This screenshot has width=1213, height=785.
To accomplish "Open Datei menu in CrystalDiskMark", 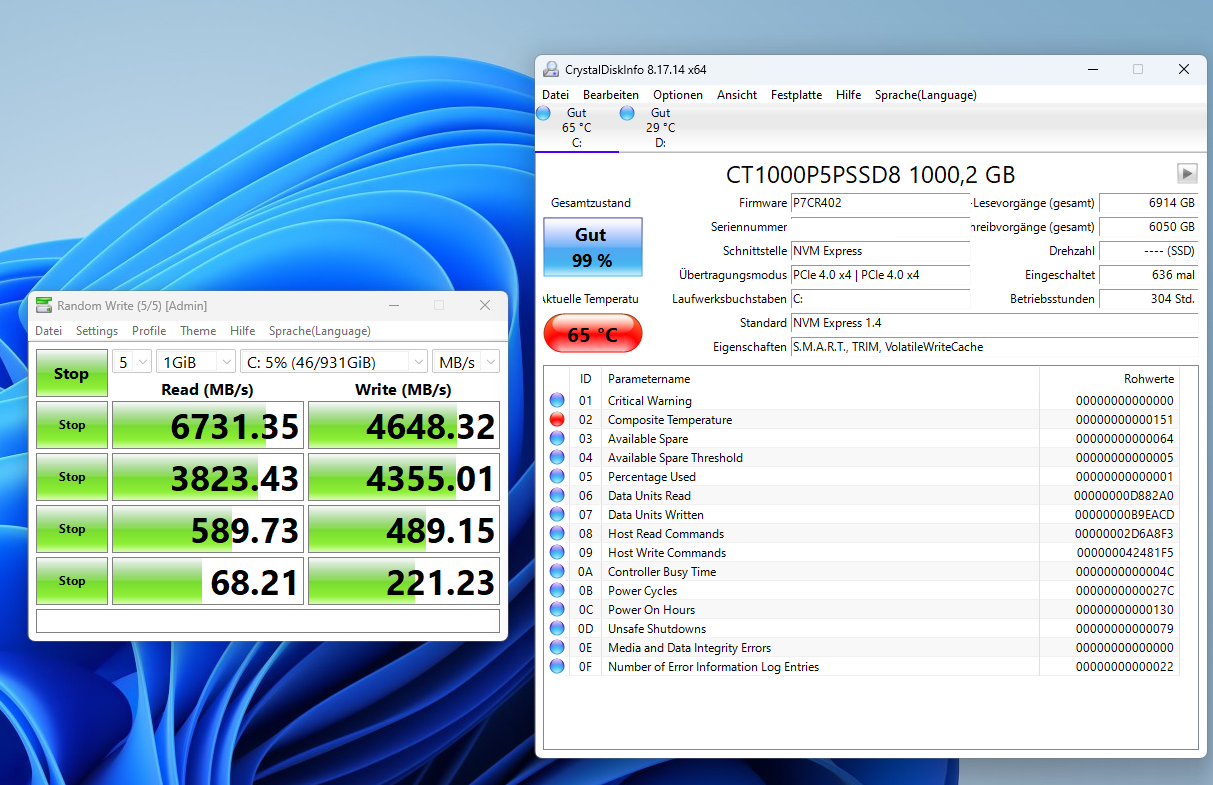I will 49,331.
